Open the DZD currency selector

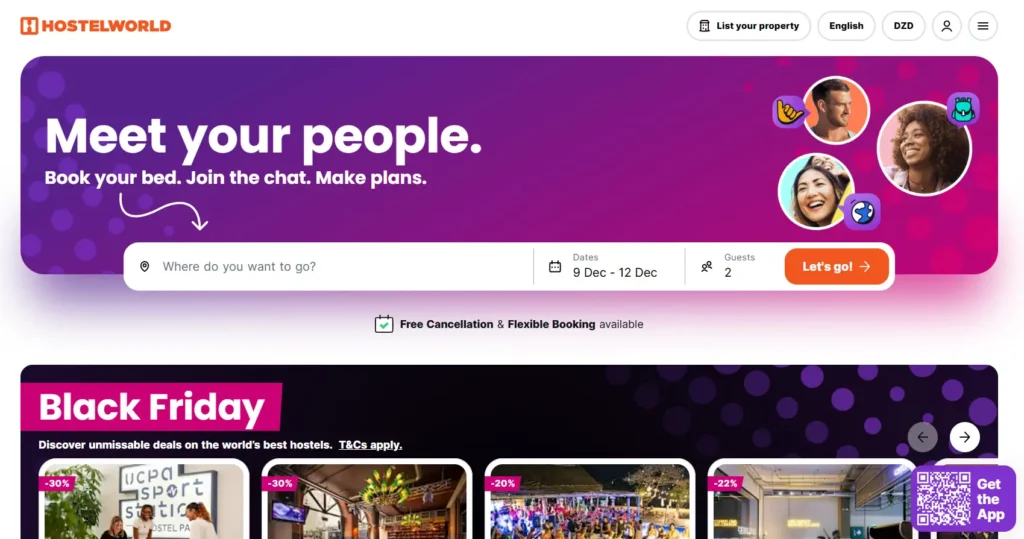tap(903, 26)
